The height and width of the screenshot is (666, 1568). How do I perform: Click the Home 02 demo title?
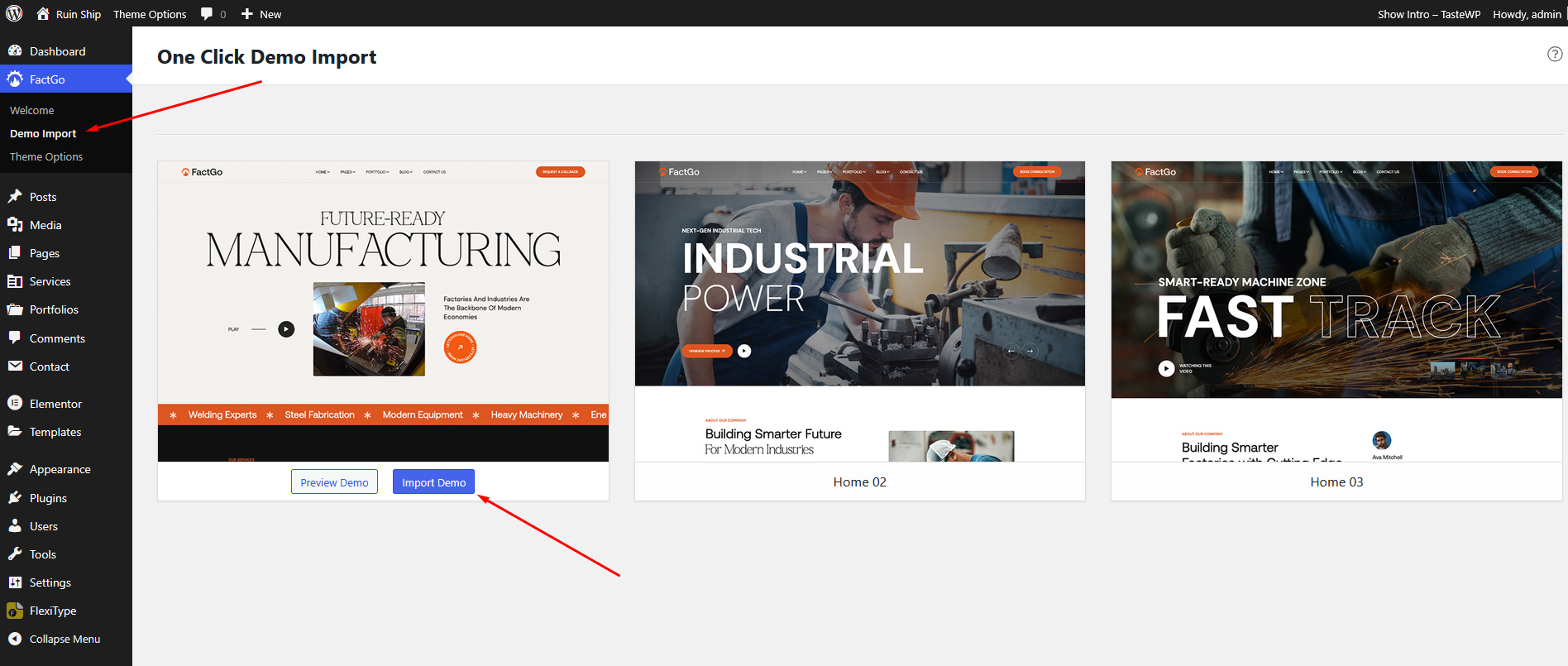[x=860, y=482]
